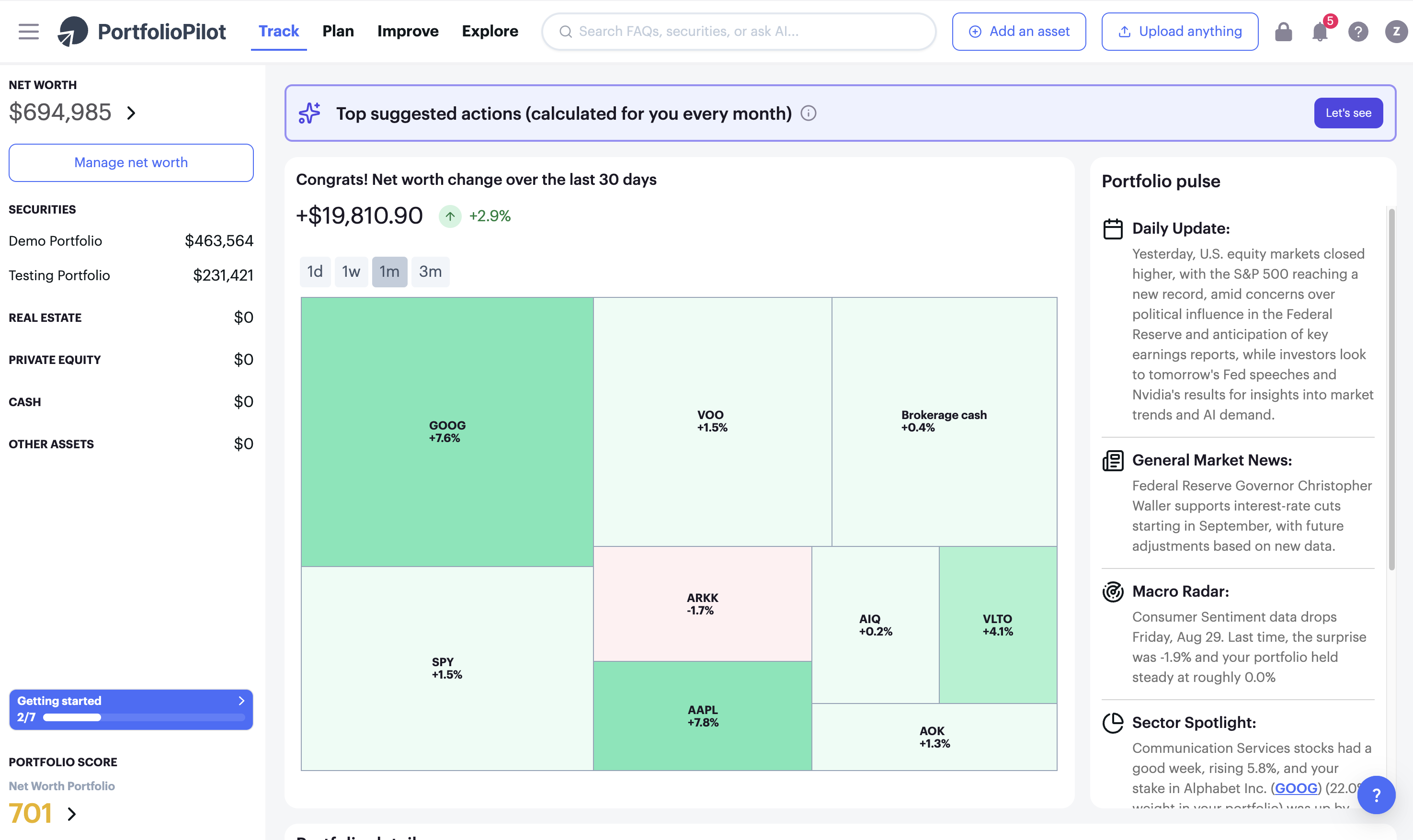Click the Sector Spotlight pie icon
Screen dimensions: 1413x840
point(1112,723)
